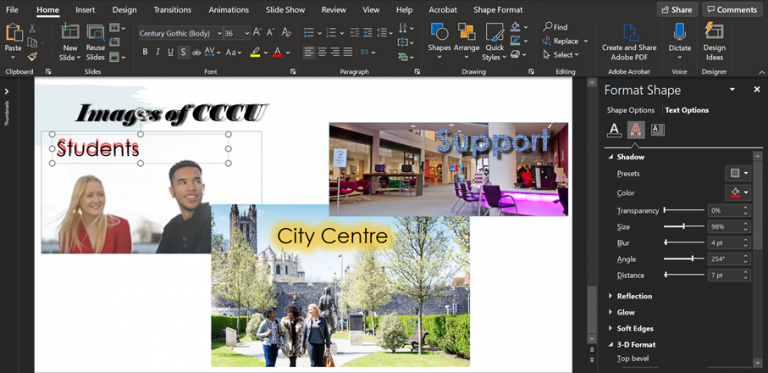
Task: Open font name Century Gothic dropdown
Action: [x=219, y=33]
